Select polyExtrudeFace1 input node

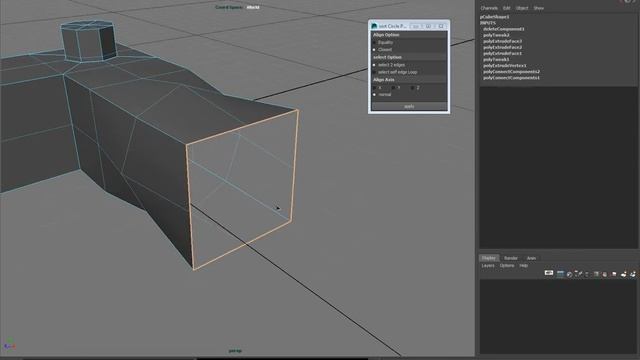pyautogui.click(x=502, y=53)
